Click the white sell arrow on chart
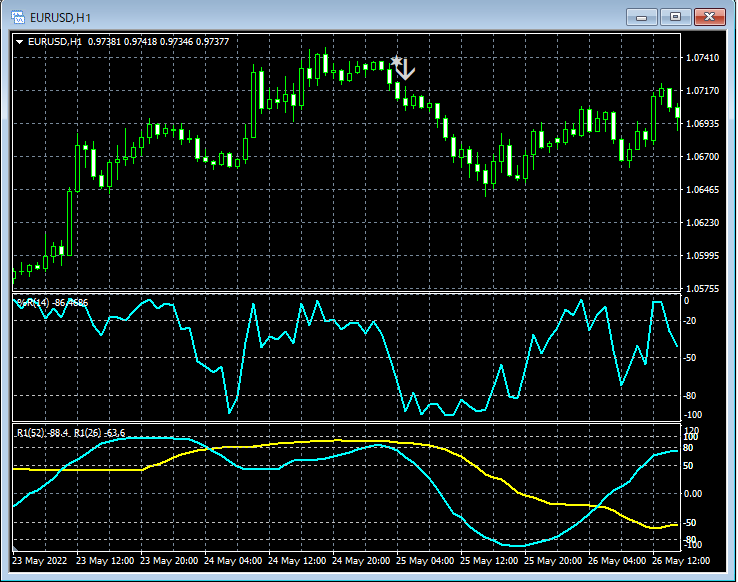The height and width of the screenshot is (582, 738). point(405,71)
